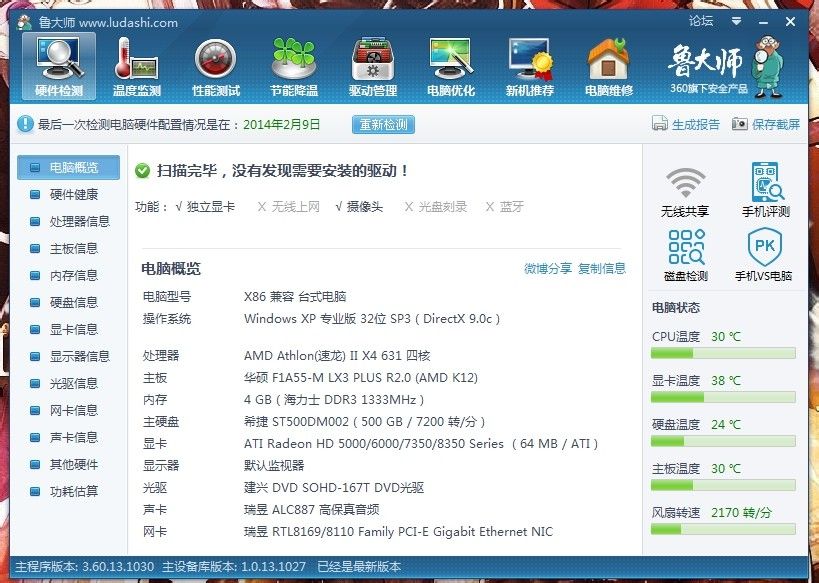The image size is (819, 583).
Task: Click the 海力士 DDR3 1333MHz memory value
Action: click(334, 400)
